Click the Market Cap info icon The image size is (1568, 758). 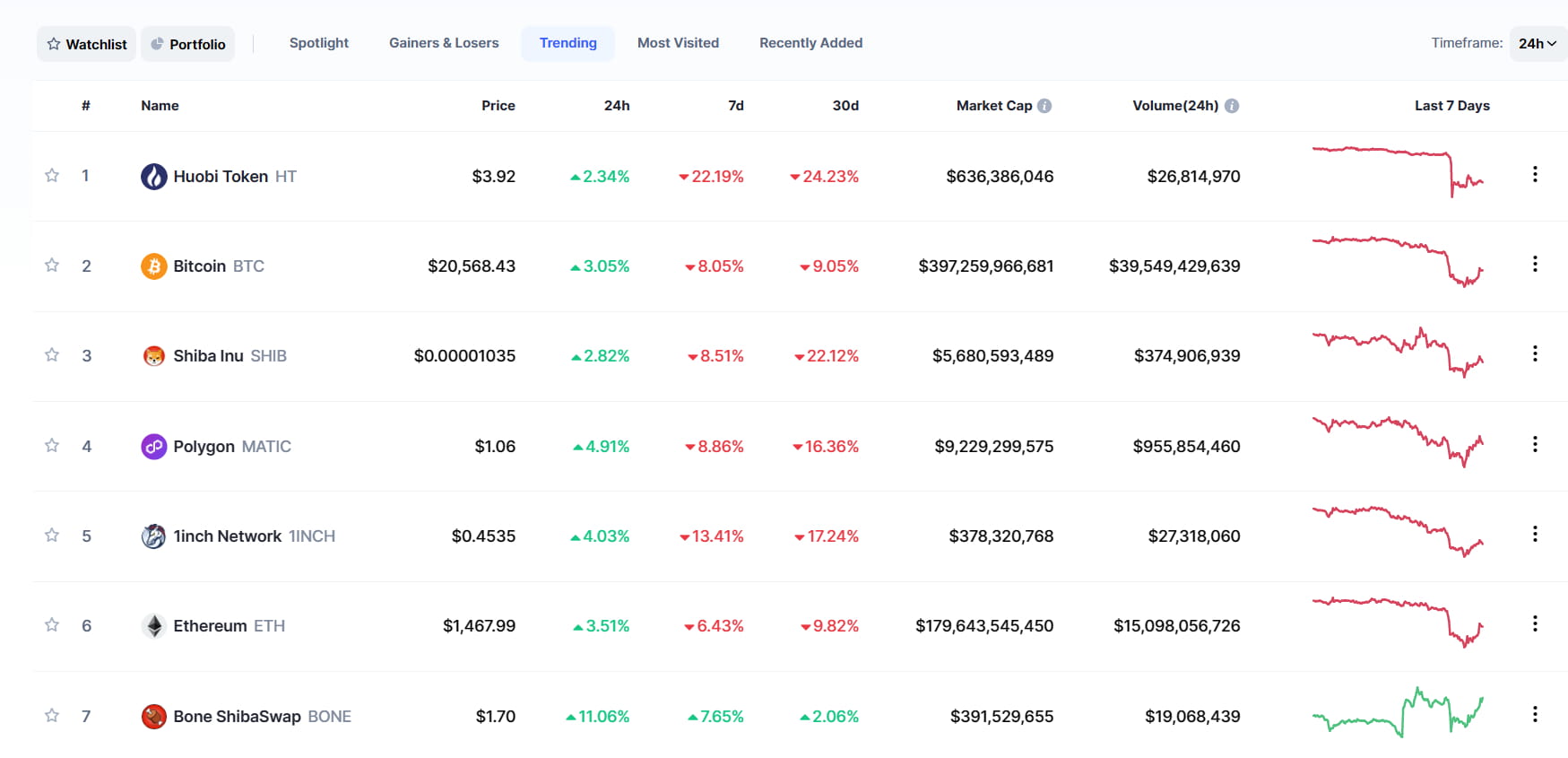tap(1044, 106)
